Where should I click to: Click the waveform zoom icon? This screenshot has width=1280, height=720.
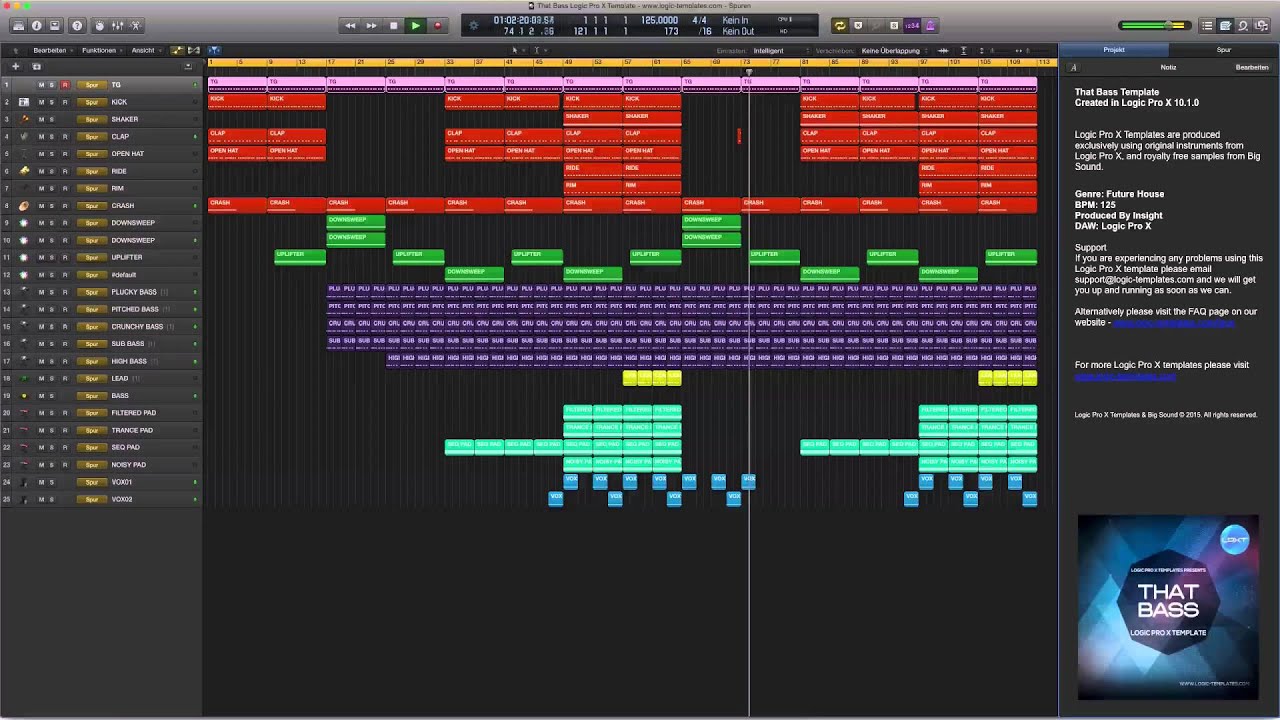(x=943, y=50)
